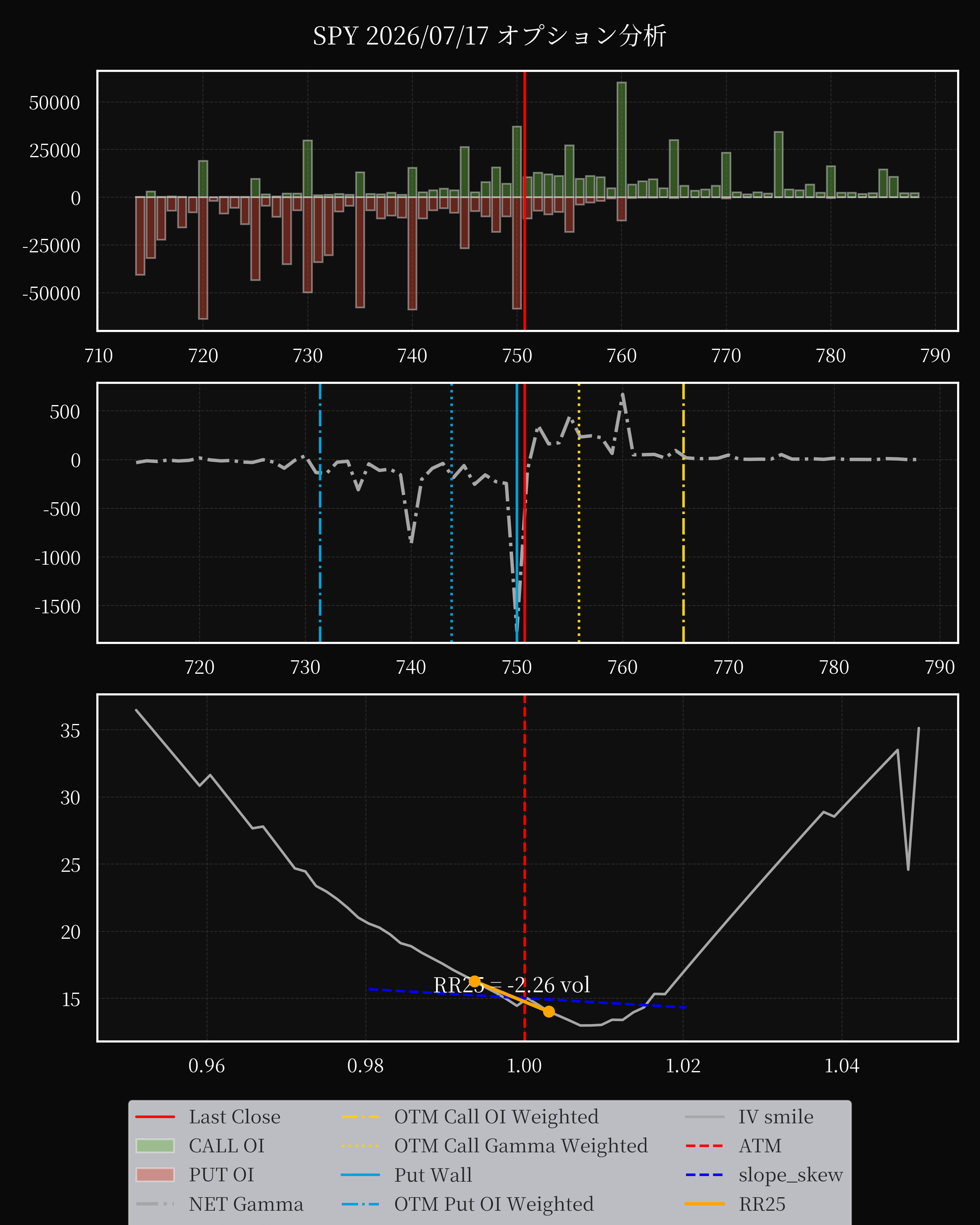Viewport: 980px width, 1225px height.
Task: Click the 'RR25' legend label
Action: (x=762, y=1204)
